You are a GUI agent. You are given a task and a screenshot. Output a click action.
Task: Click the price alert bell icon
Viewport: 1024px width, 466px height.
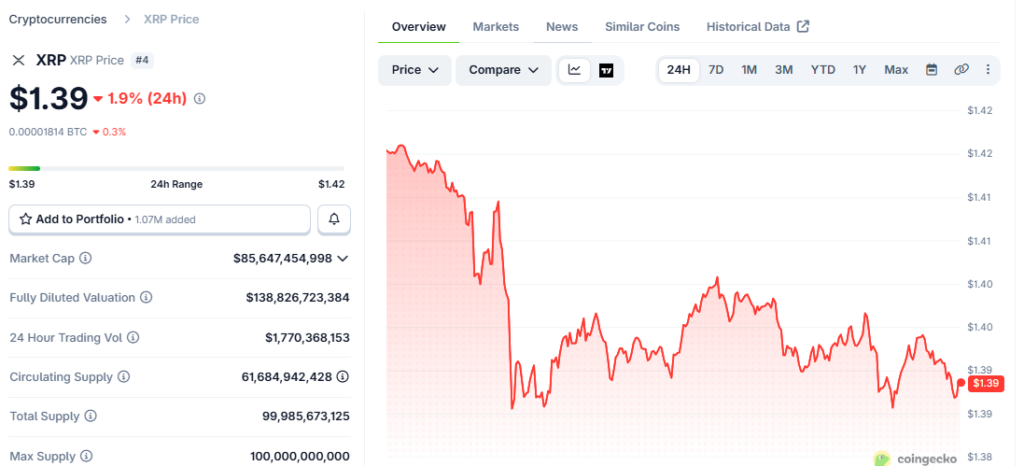click(x=334, y=219)
